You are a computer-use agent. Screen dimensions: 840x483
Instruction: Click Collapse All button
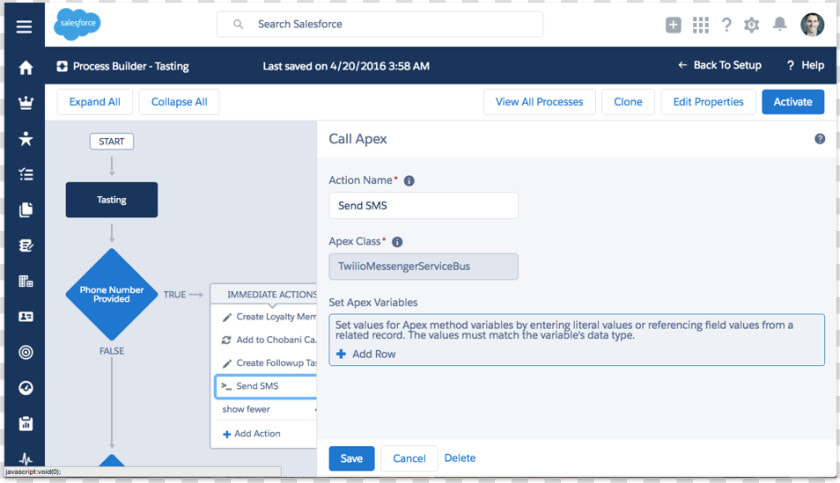(179, 102)
